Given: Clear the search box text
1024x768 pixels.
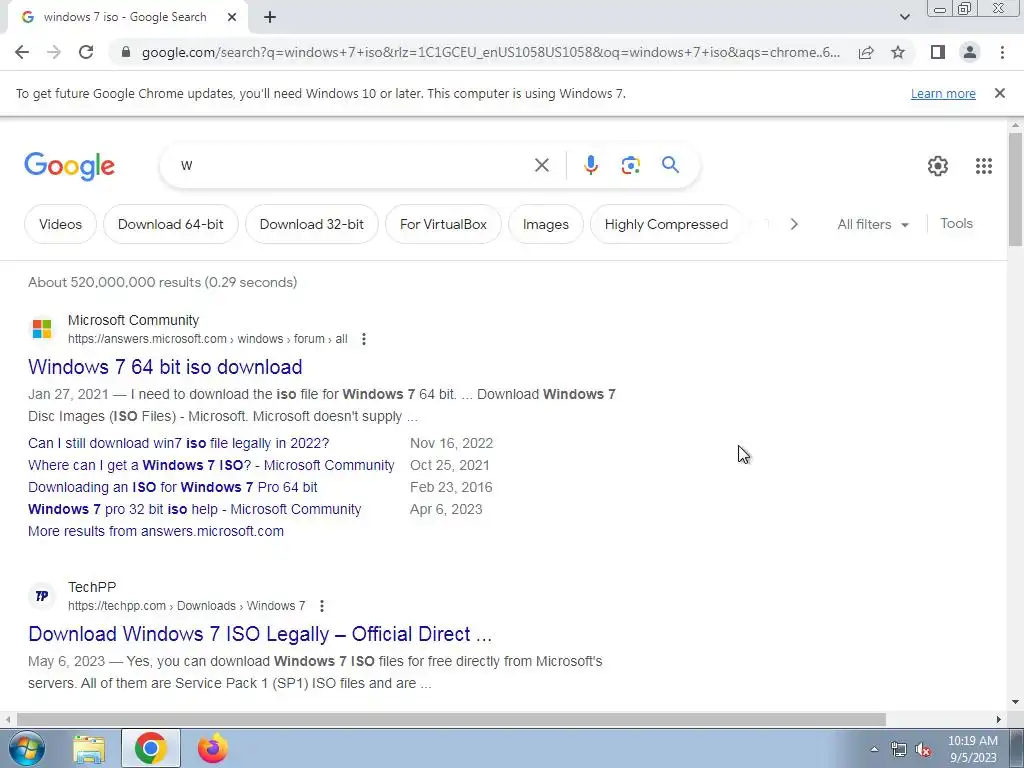Looking at the screenshot, I should click(x=541, y=165).
